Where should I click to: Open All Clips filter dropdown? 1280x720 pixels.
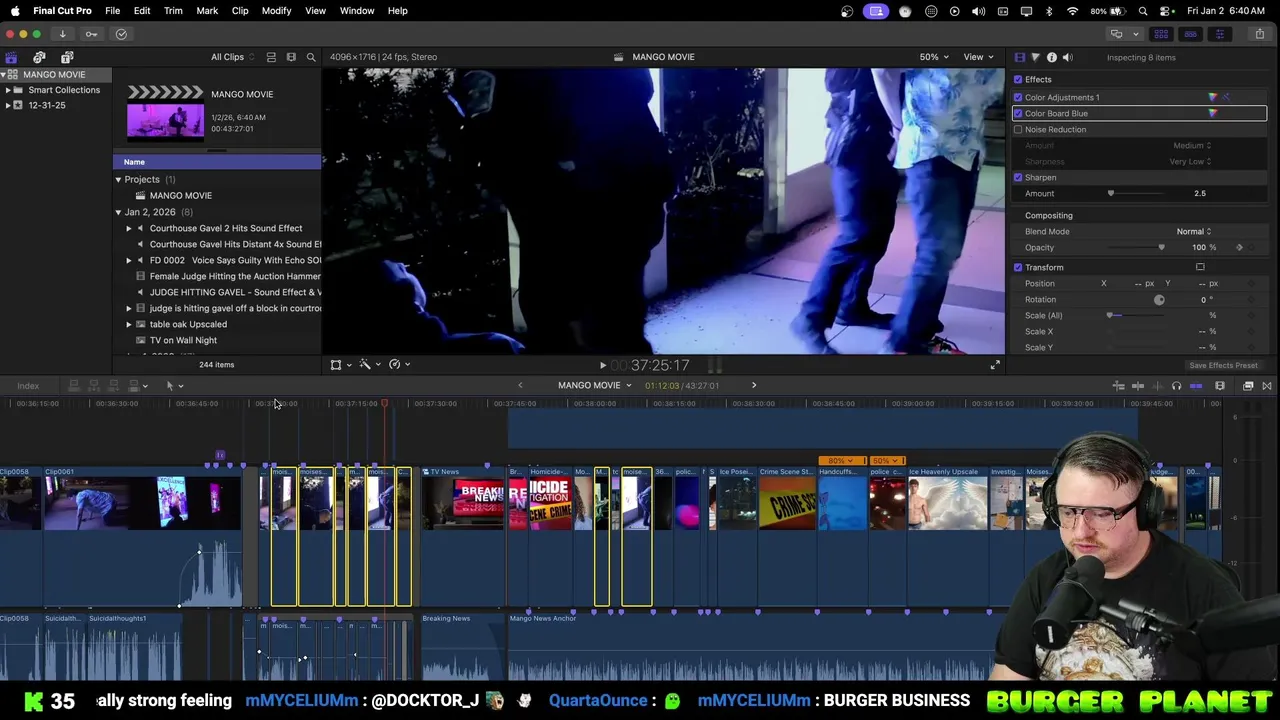(x=232, y=57)
